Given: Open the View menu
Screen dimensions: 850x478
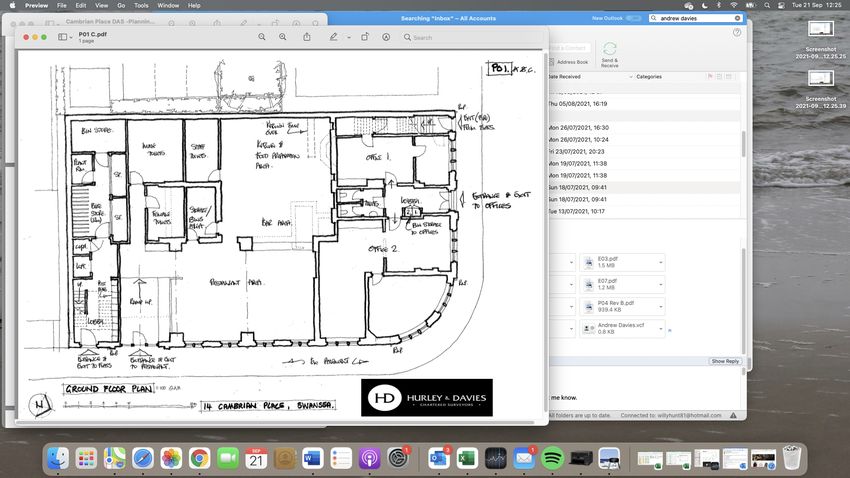Looking at the screenshot, I should pos(101,5).
